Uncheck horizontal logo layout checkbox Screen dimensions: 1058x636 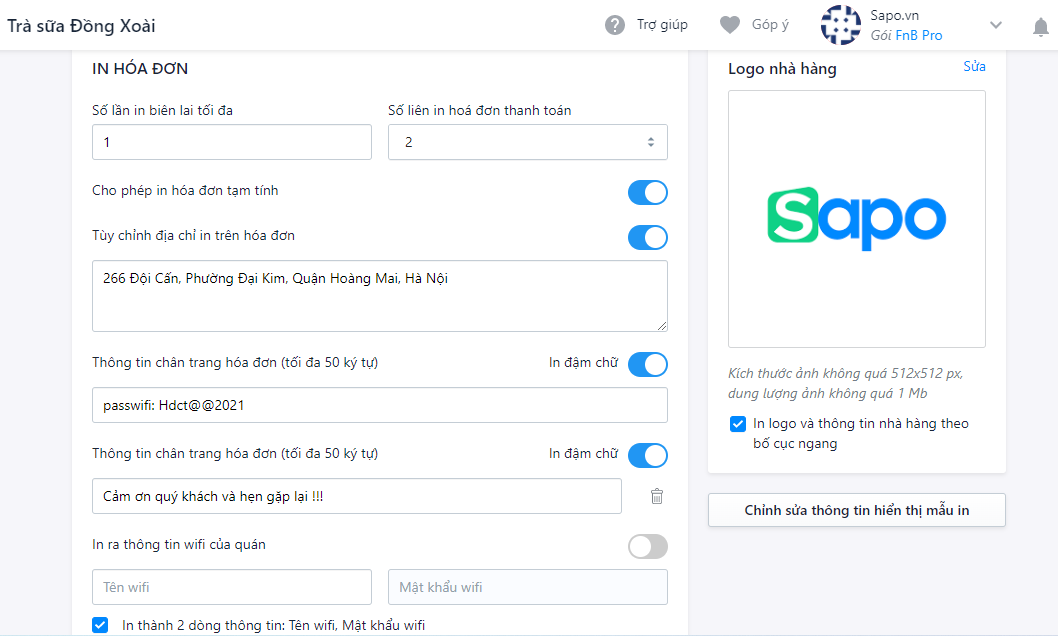click(x=737, y=424)
